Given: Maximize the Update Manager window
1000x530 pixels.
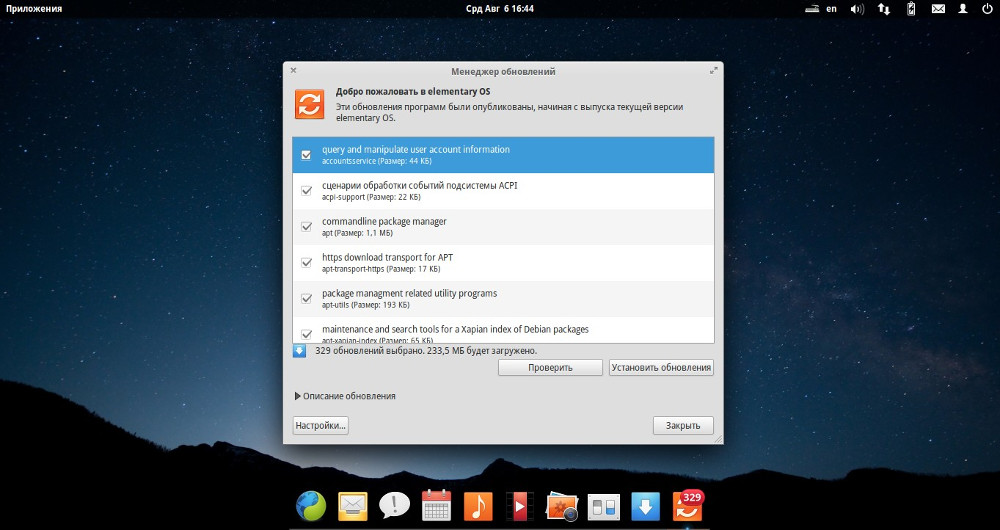Looking at the screenshot, I should (x=714, y=71).
